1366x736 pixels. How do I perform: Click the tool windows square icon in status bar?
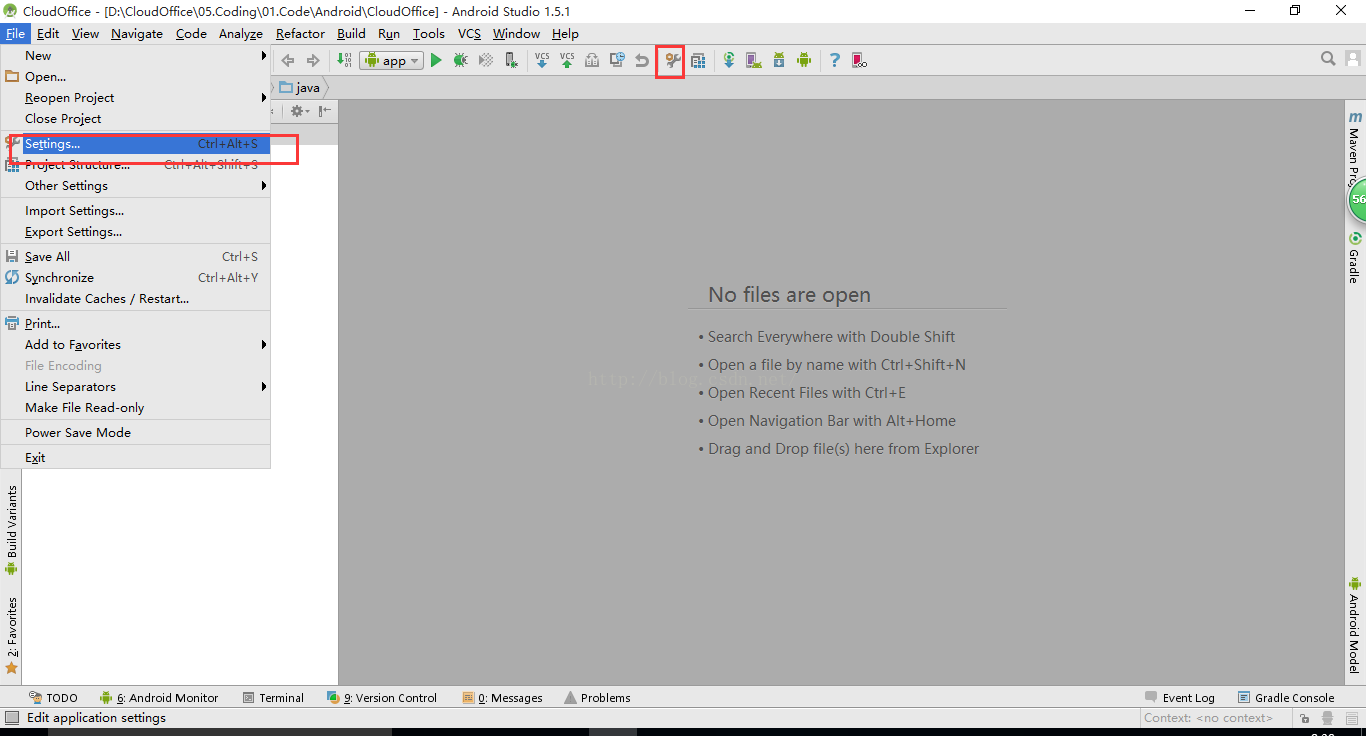(12, 717)
